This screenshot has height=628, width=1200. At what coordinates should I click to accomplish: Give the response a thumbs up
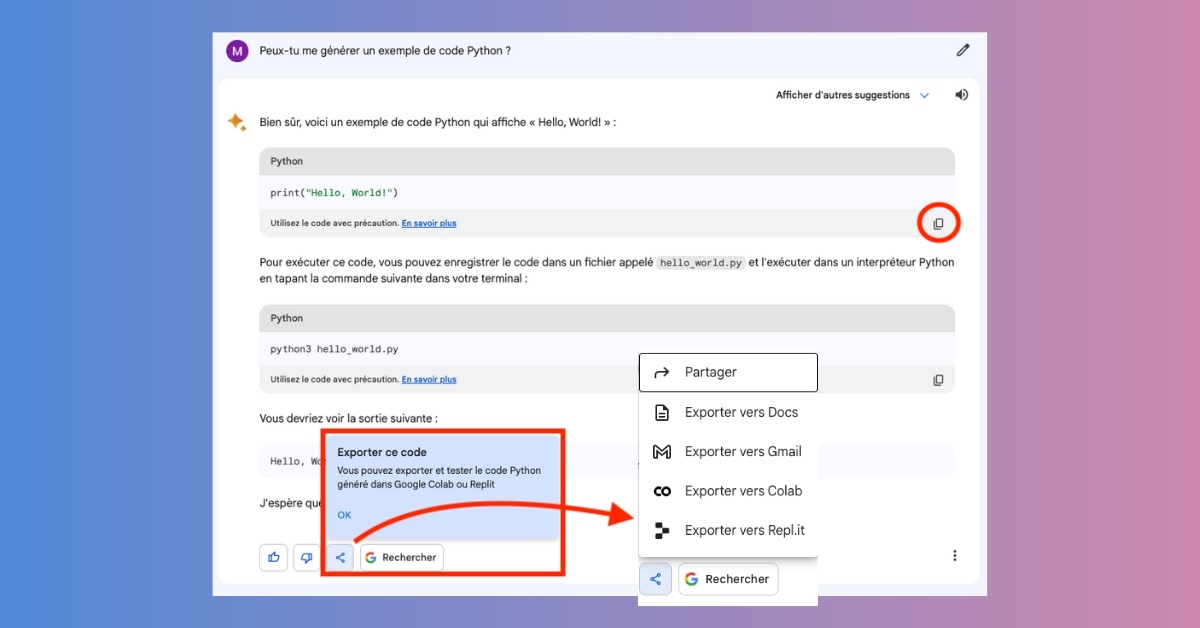coord(273,557)
